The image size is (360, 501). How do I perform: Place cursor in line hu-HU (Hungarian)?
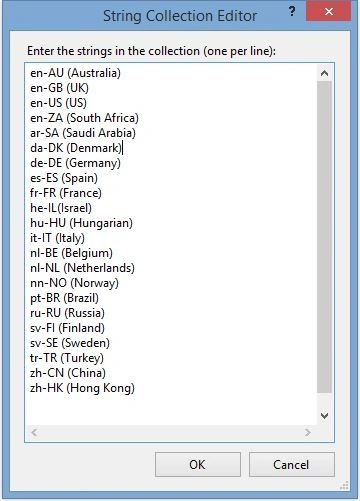pos(81,223)
